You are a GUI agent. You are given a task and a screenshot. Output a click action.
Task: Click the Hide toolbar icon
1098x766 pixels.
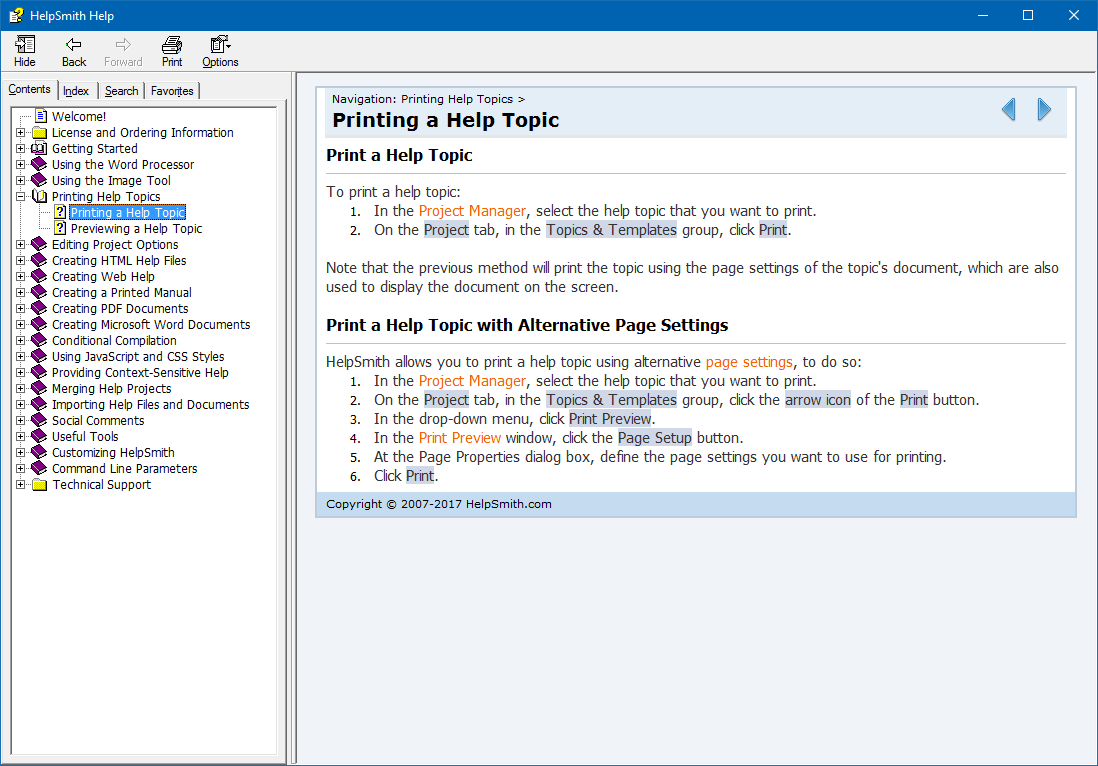25,45
